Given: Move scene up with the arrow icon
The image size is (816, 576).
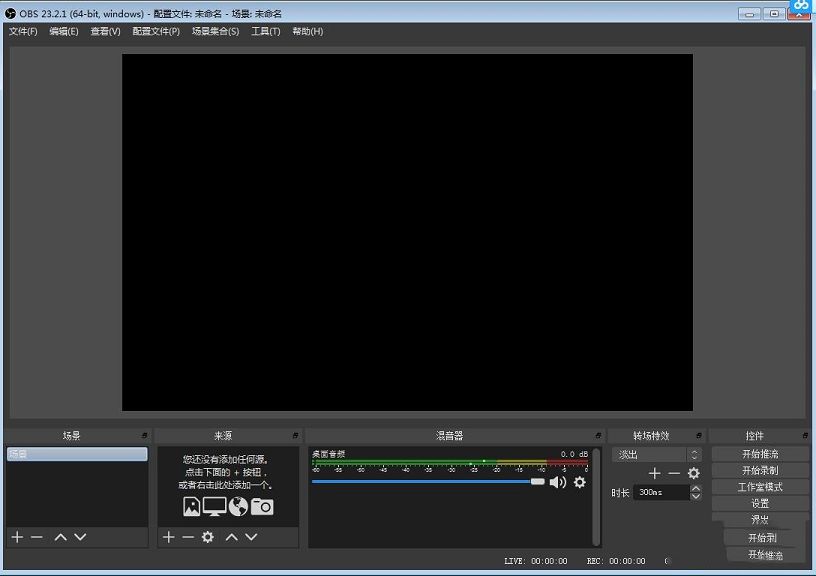Looking at the screenshot, I should [x=60, y=537].
